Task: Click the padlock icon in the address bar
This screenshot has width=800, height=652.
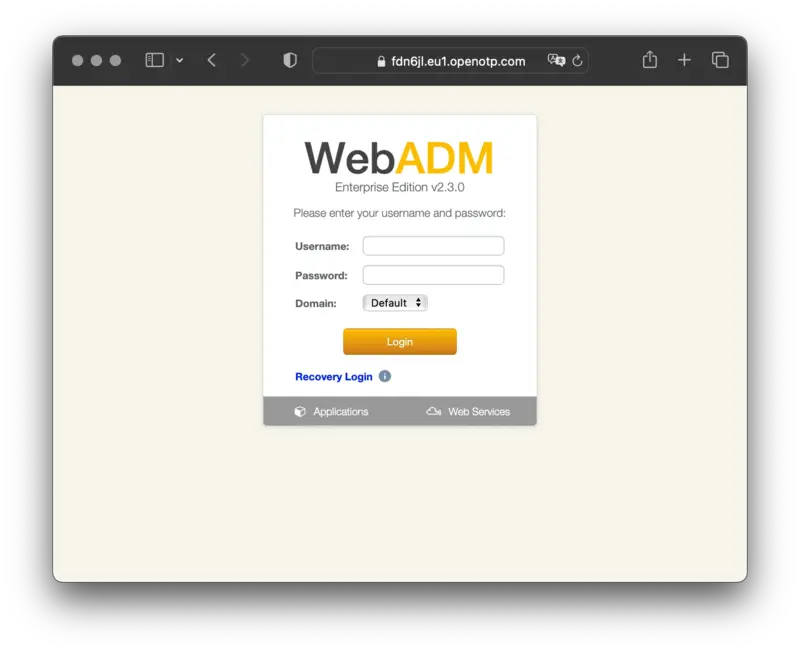Action: [x=381, y=61]
